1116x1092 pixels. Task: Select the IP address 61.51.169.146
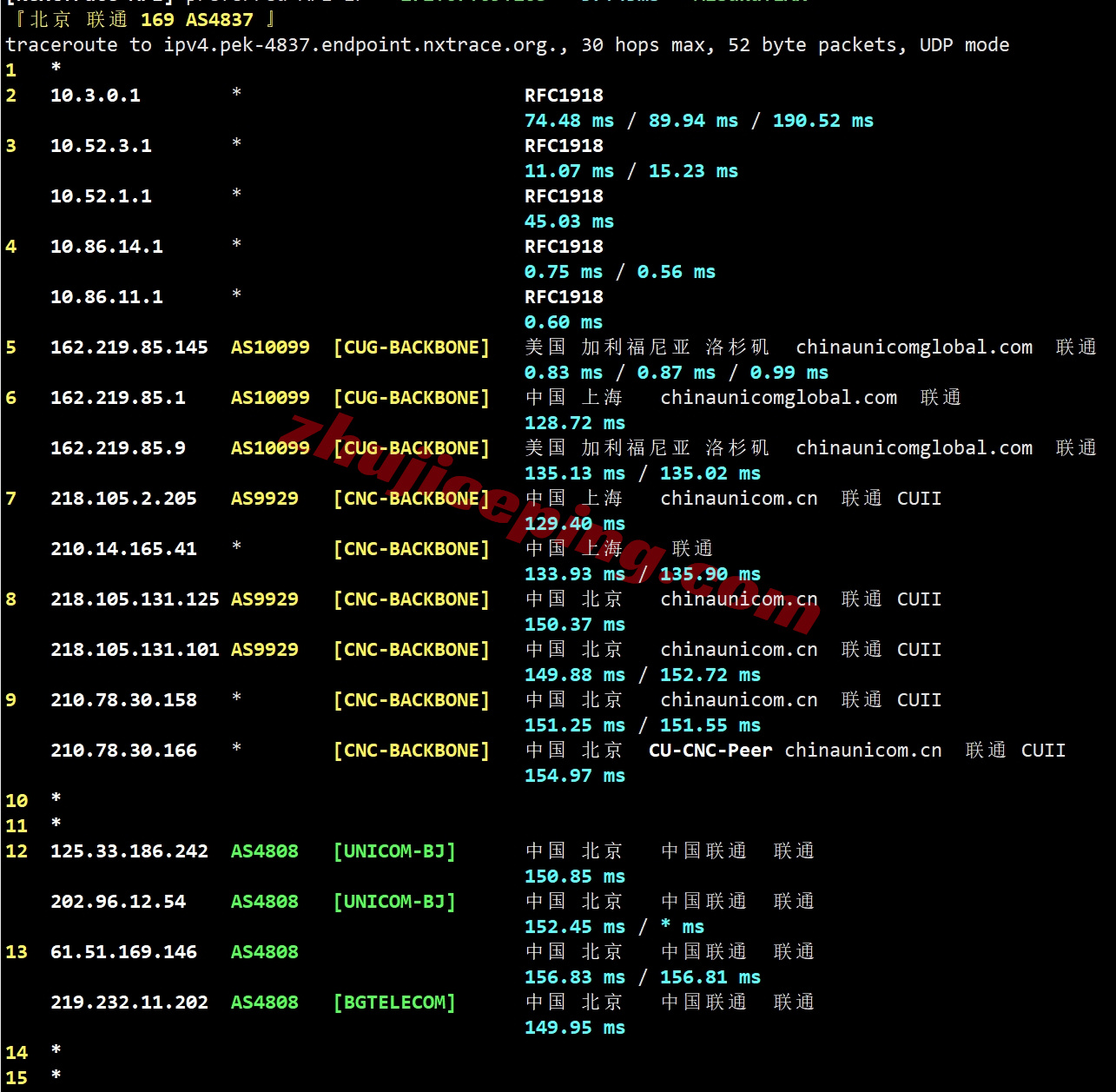tap(123, 952)
